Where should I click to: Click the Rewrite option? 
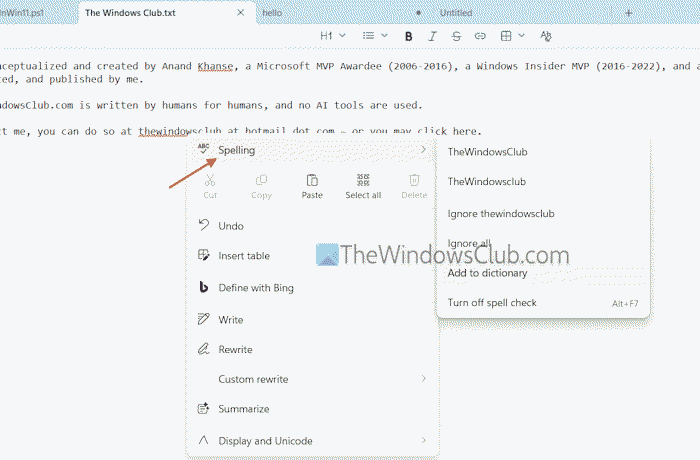(312, 349)
